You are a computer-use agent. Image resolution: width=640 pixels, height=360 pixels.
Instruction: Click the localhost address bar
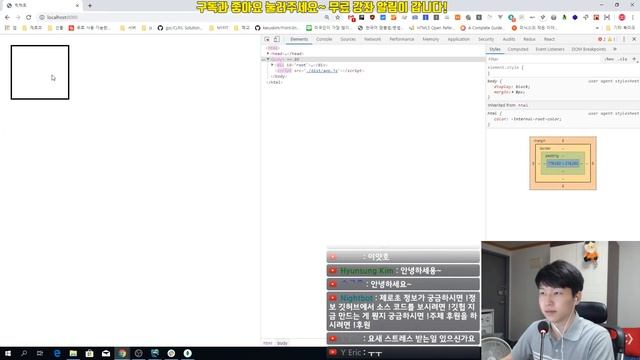180,17
